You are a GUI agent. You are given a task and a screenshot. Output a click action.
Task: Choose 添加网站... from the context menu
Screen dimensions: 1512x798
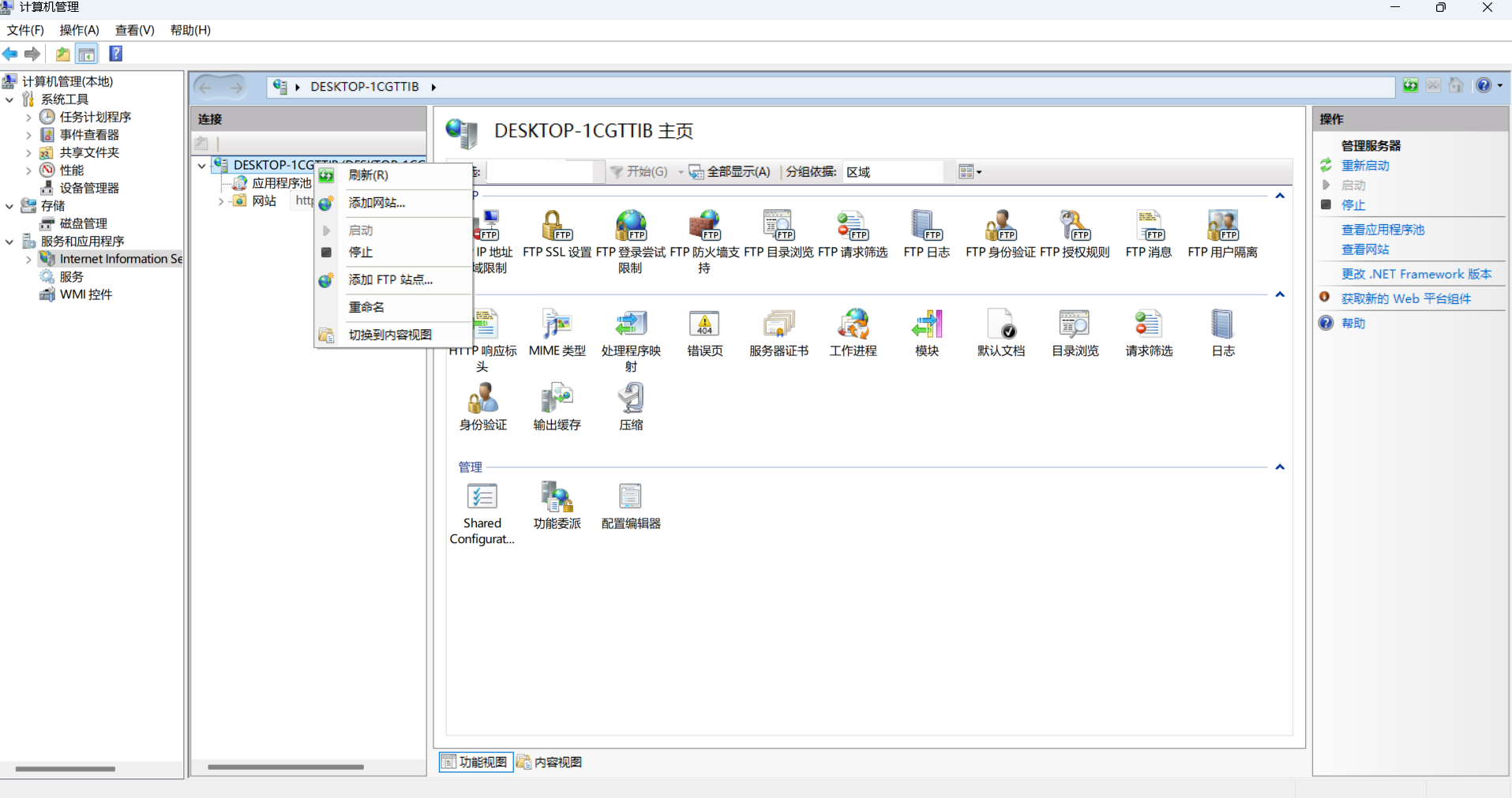click(x=393, y=203)
